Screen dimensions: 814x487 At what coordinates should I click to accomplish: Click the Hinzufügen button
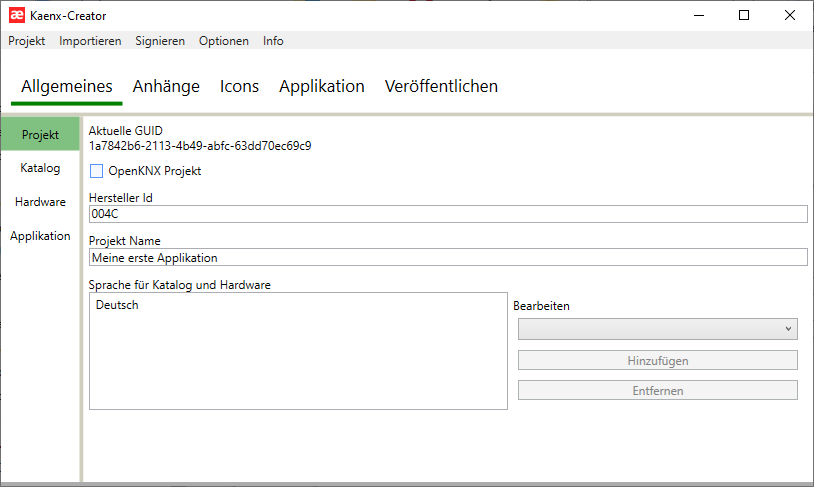657,361
